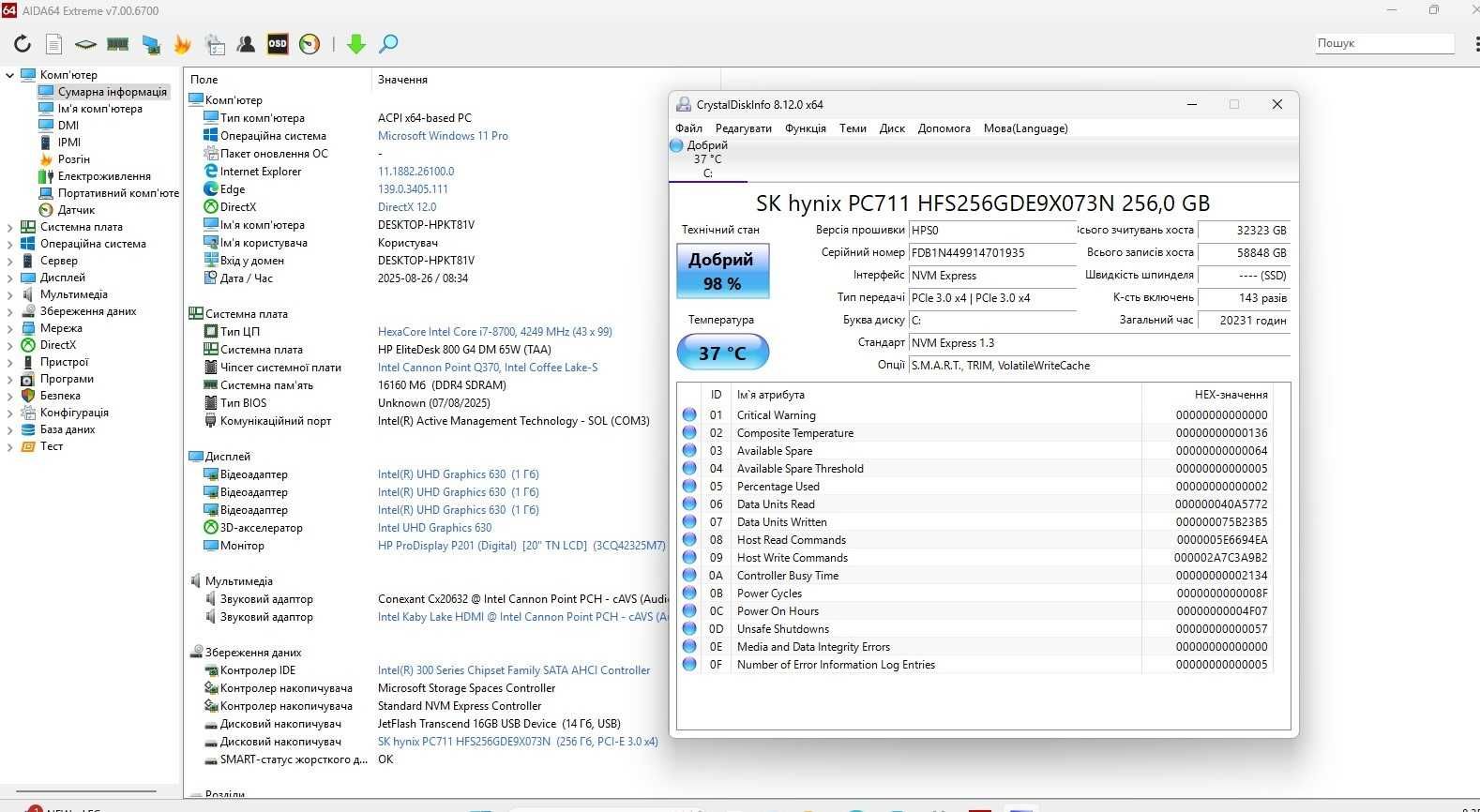Click the Edge browser icon in list
This screenshot has width=1480, height=812.
click(x=211, y=189)
